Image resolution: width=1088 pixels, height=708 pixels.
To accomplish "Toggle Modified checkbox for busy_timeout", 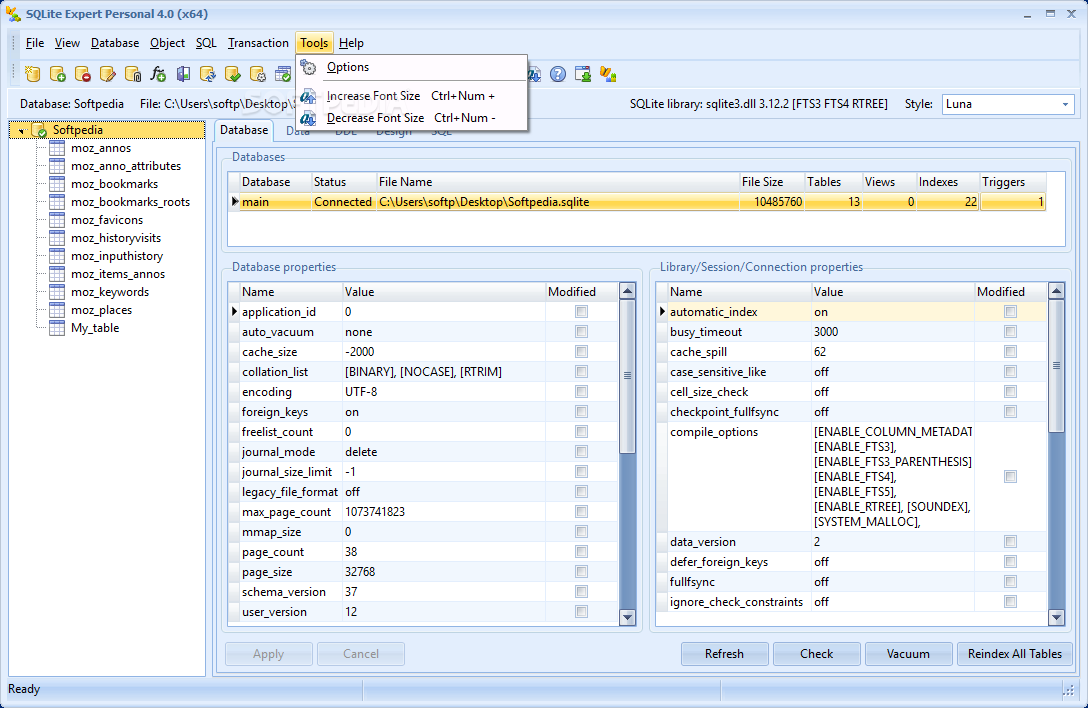I will (x=1010, y=332).
